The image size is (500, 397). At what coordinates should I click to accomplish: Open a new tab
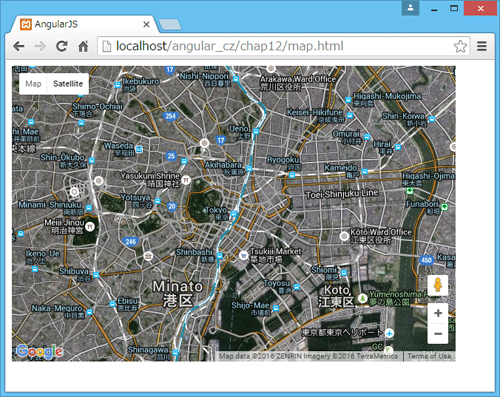[x=170, y=24]
